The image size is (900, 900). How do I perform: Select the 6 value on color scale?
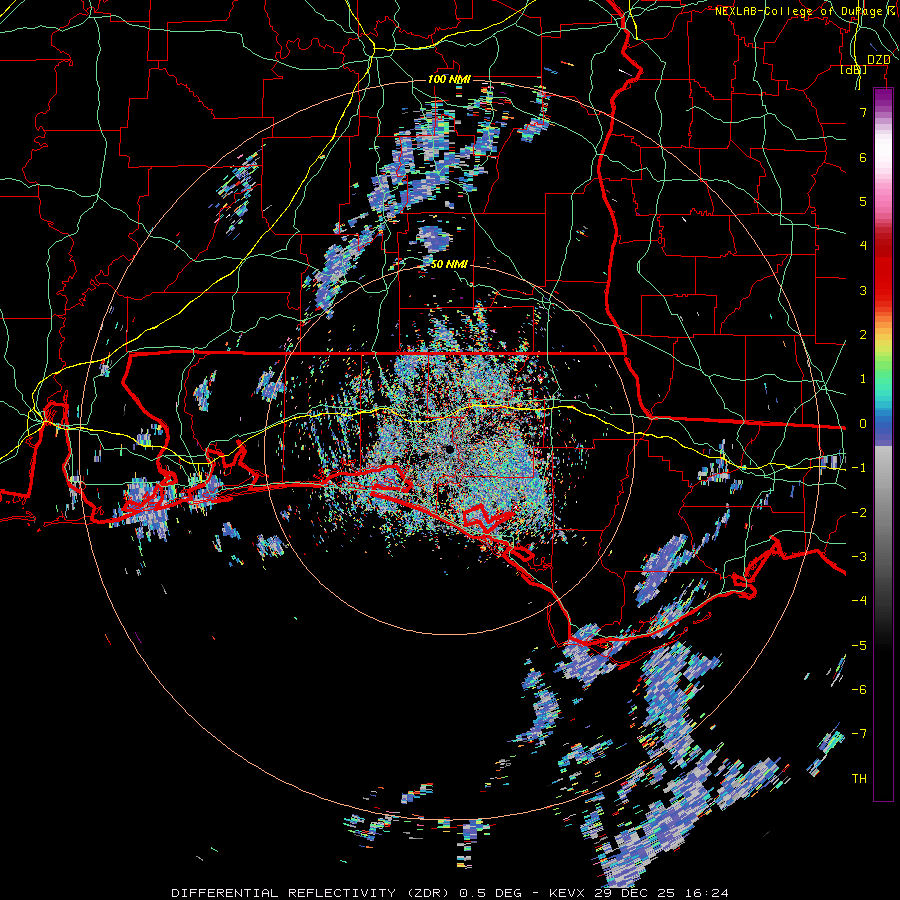863,157
